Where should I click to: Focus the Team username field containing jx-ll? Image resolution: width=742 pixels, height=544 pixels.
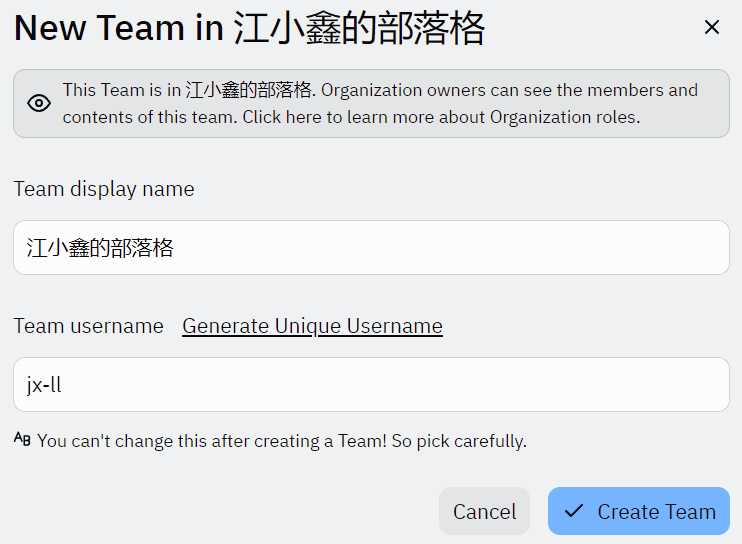[x=371, y=385]
